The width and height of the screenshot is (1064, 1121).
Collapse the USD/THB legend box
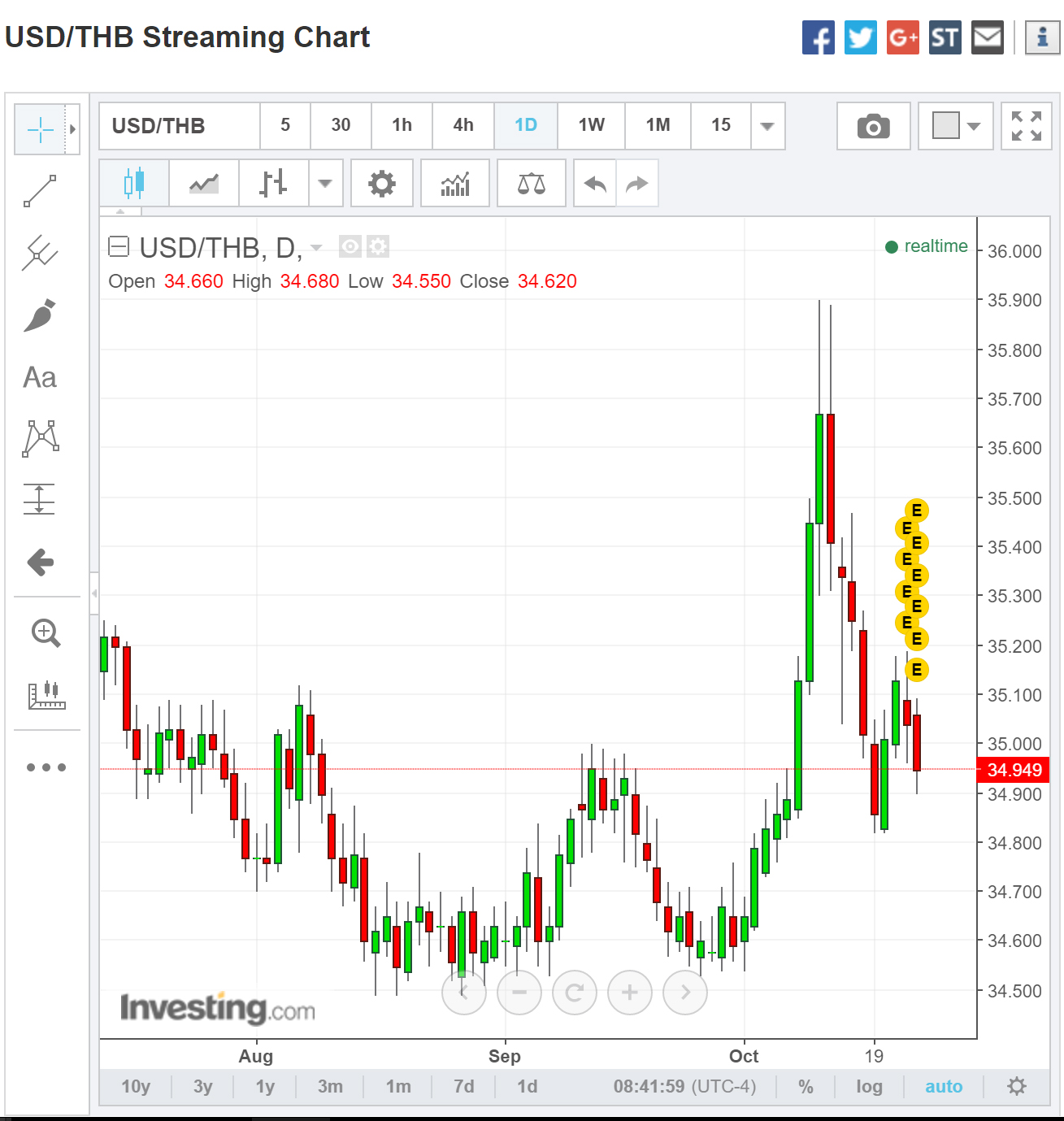(119, 246)
